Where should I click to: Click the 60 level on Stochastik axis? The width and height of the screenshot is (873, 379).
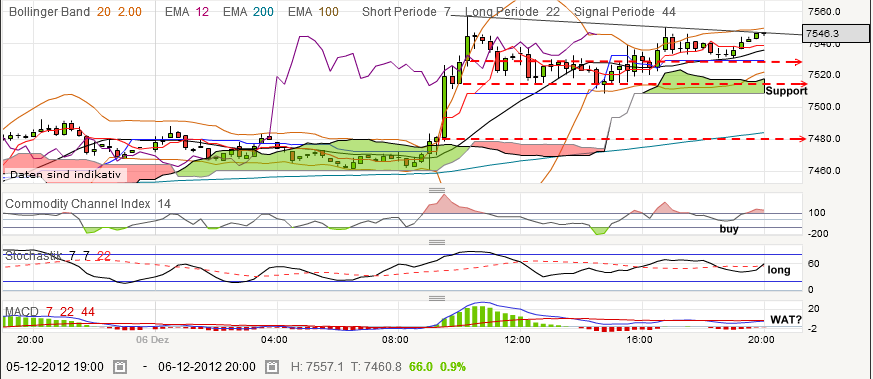coord(813,263)
